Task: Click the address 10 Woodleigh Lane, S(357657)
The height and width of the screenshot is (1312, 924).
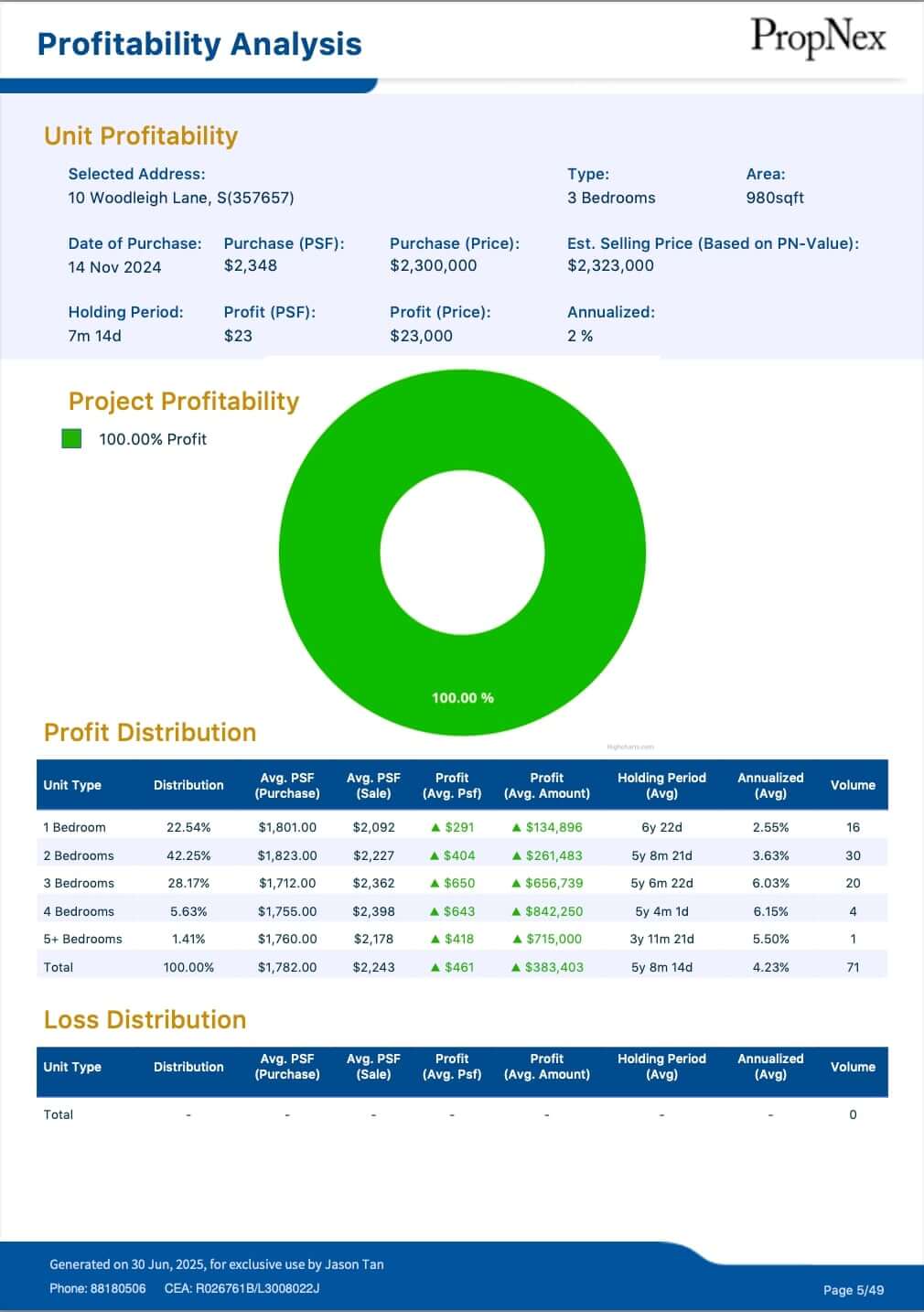Action: pyautogui.click(x=181, y=198)
